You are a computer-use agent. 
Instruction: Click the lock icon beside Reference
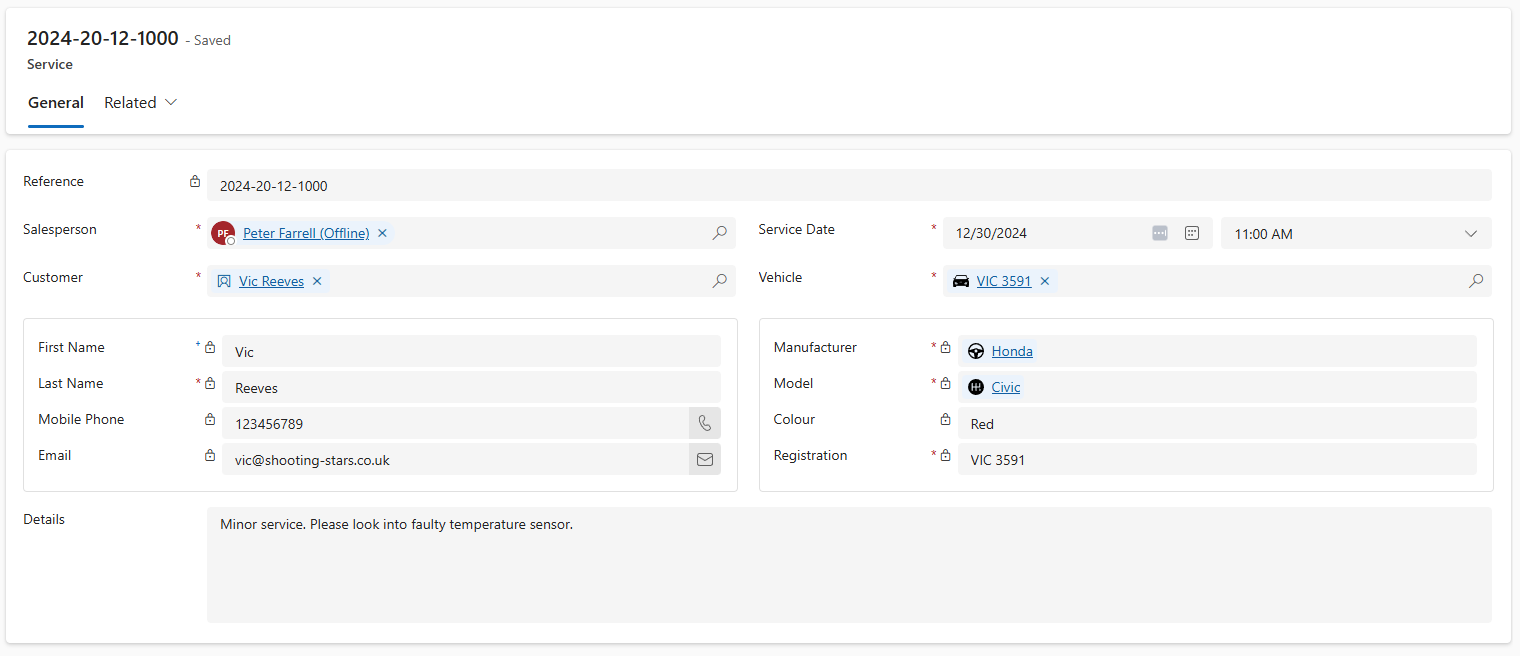pos(195,181)
